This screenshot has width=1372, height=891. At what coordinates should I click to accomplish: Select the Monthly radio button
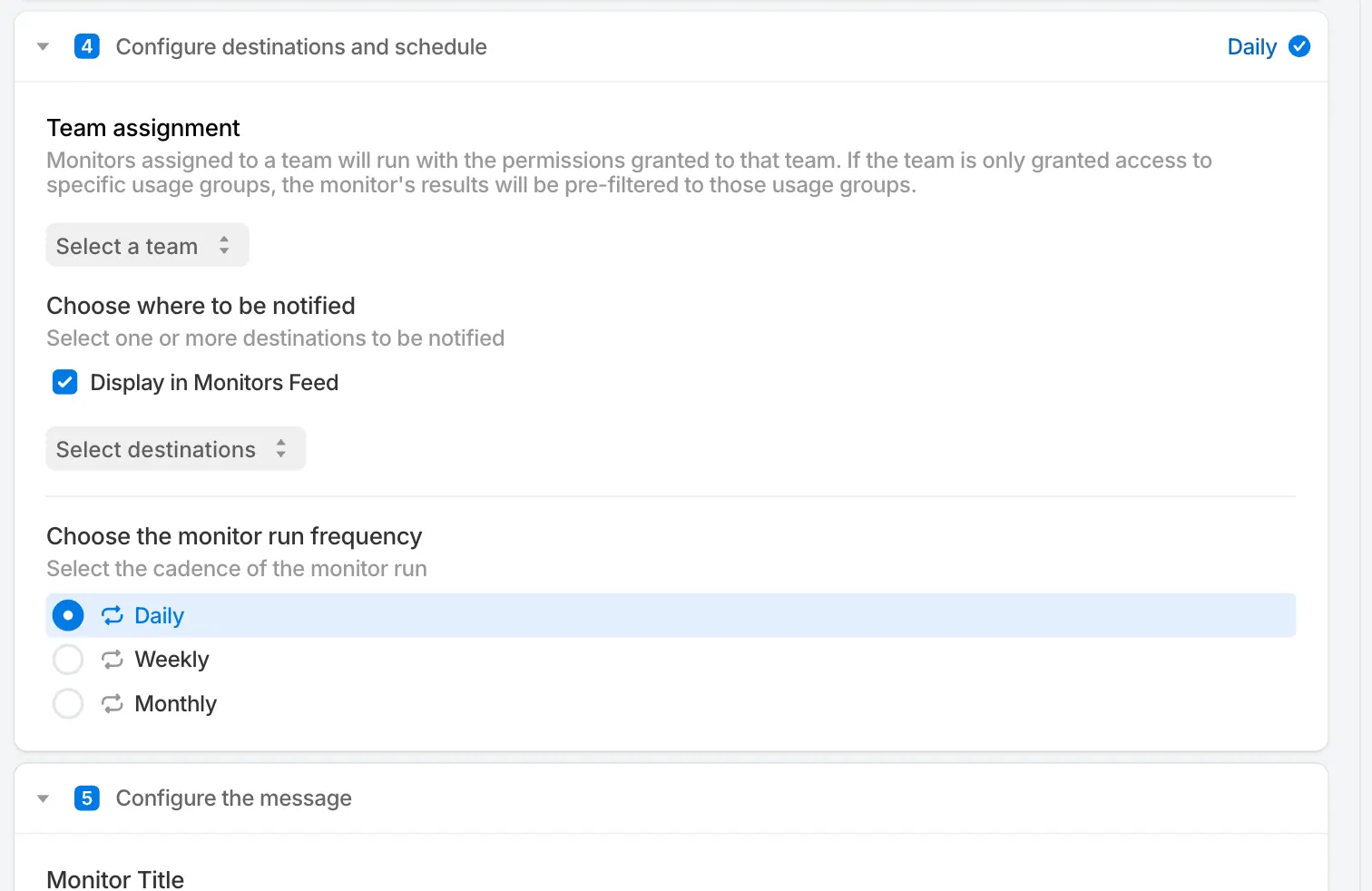coord(68,704)
